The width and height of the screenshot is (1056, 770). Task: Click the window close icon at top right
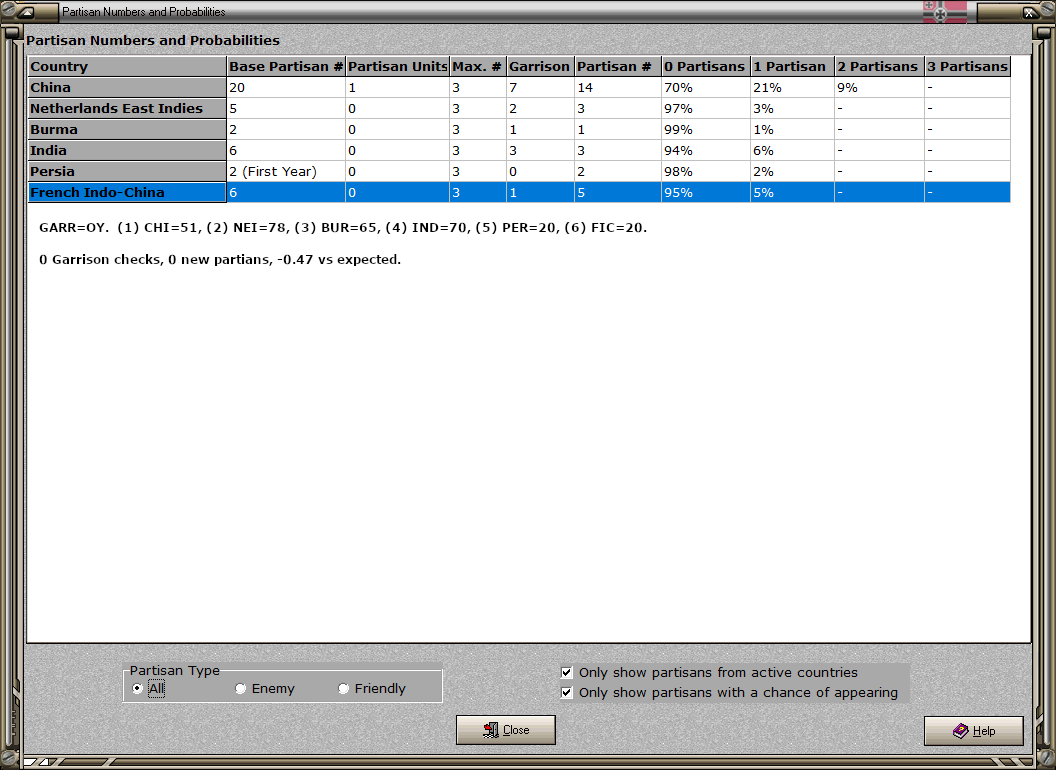tap(1030, 12)
